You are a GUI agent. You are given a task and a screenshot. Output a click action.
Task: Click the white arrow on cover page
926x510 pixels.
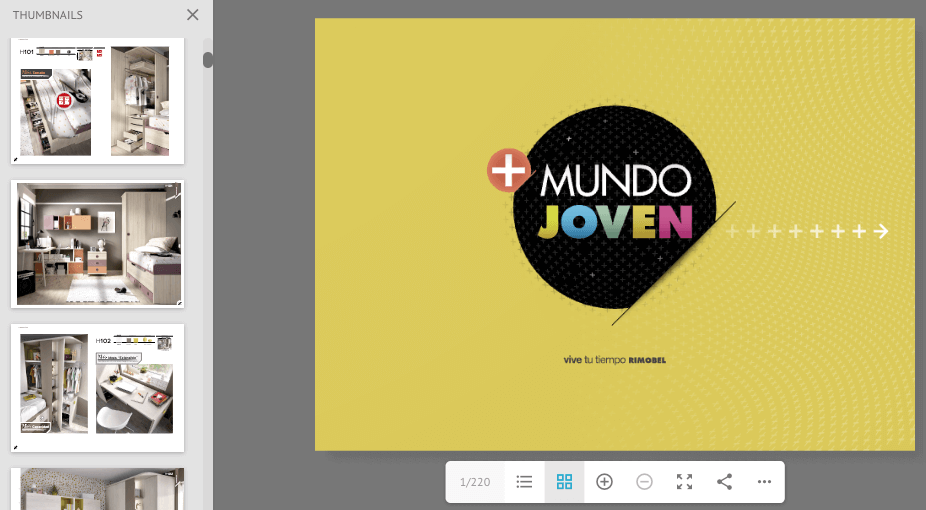(881, 232)
